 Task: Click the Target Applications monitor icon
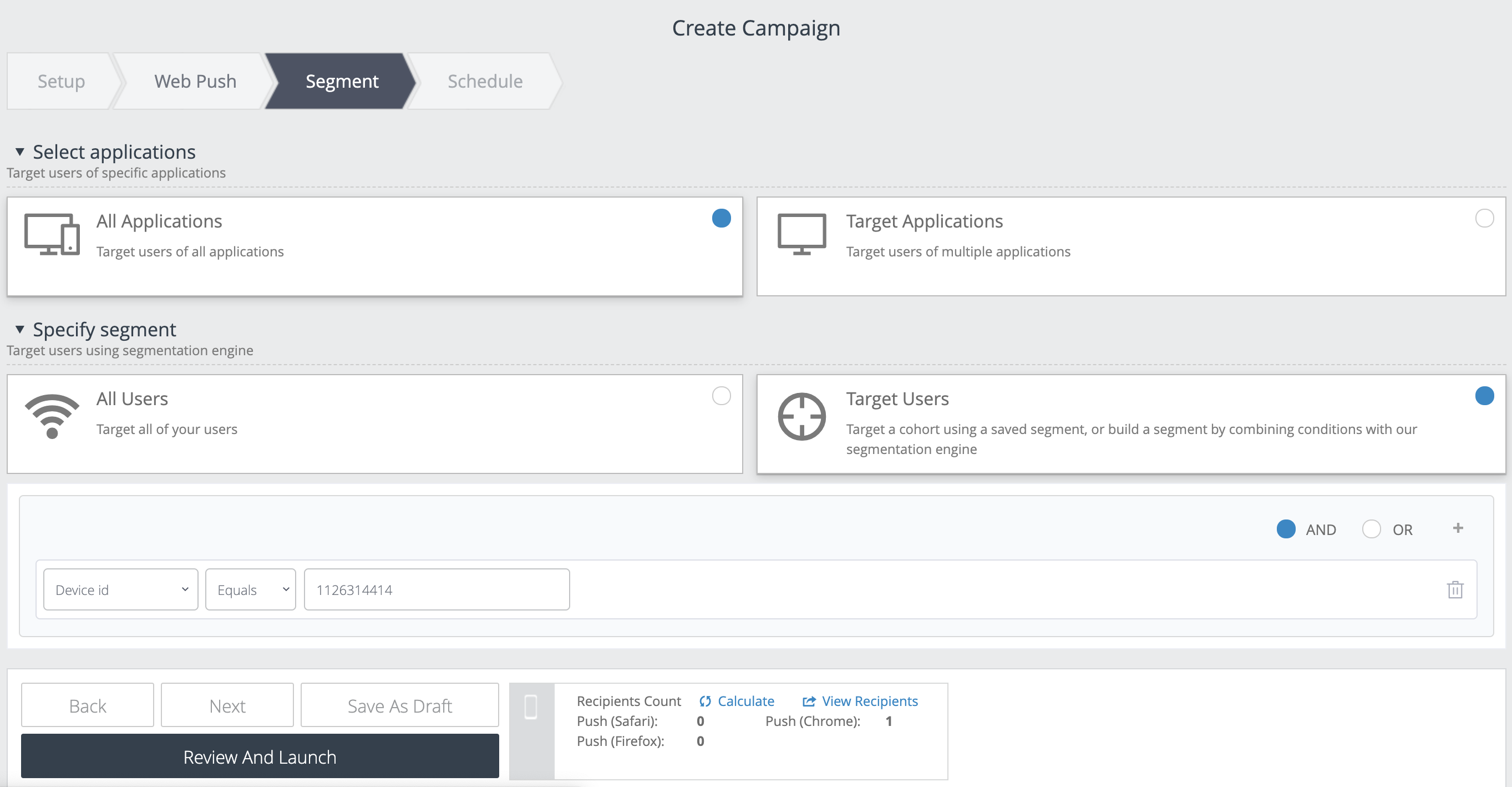coord(801,234)
